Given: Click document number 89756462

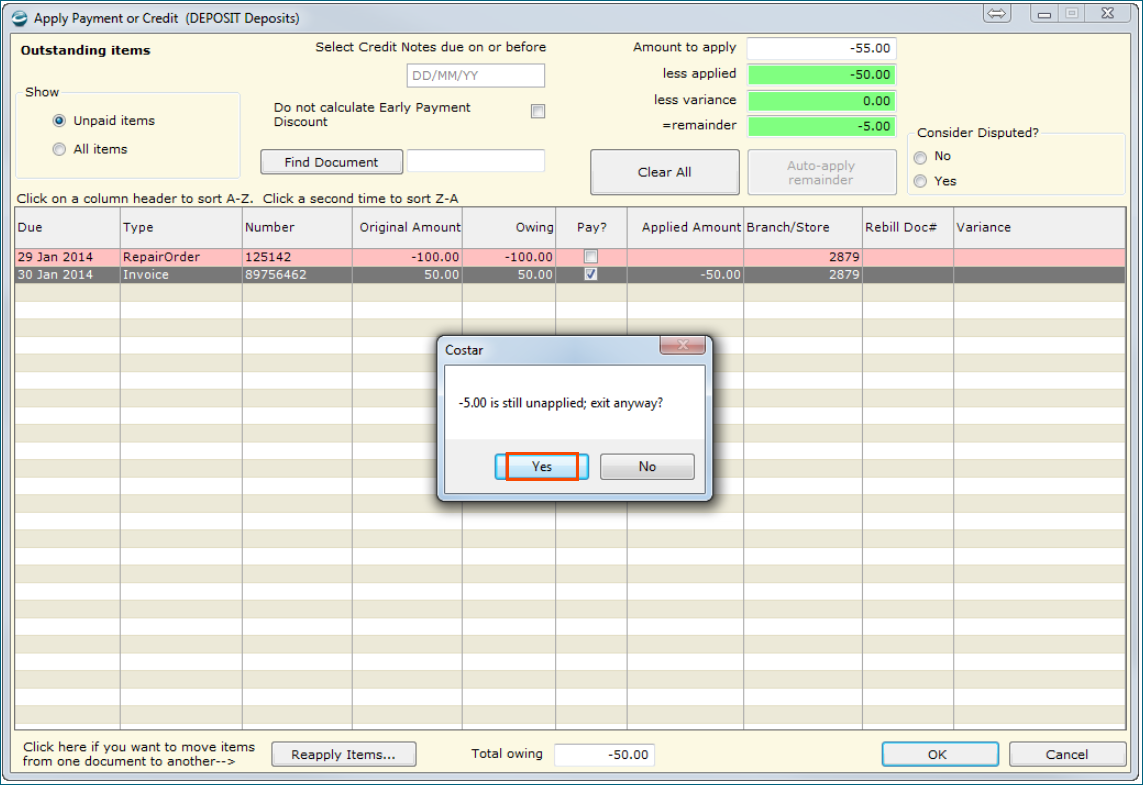Looking at the screenshot, I should click(x=297, y=274).
